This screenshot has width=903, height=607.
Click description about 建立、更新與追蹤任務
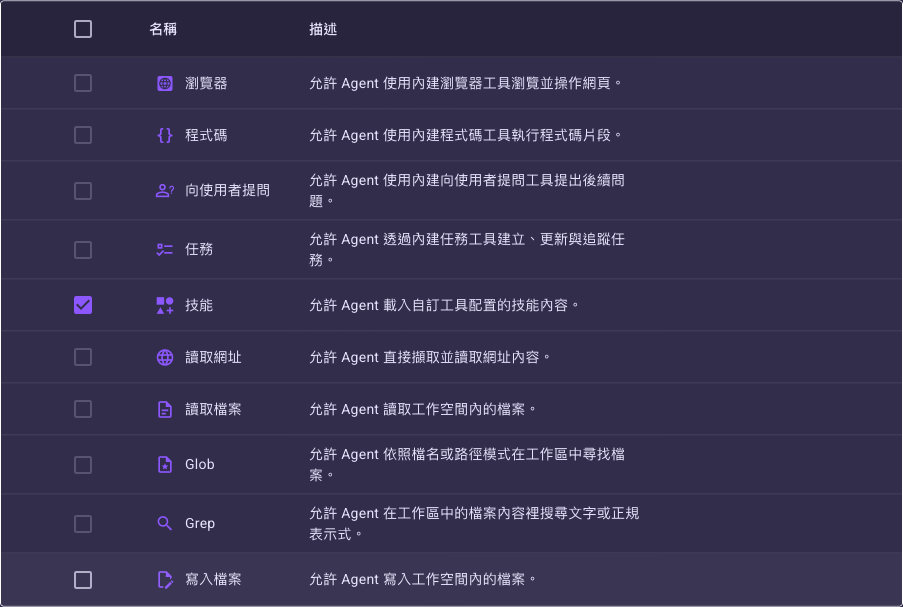467,249
